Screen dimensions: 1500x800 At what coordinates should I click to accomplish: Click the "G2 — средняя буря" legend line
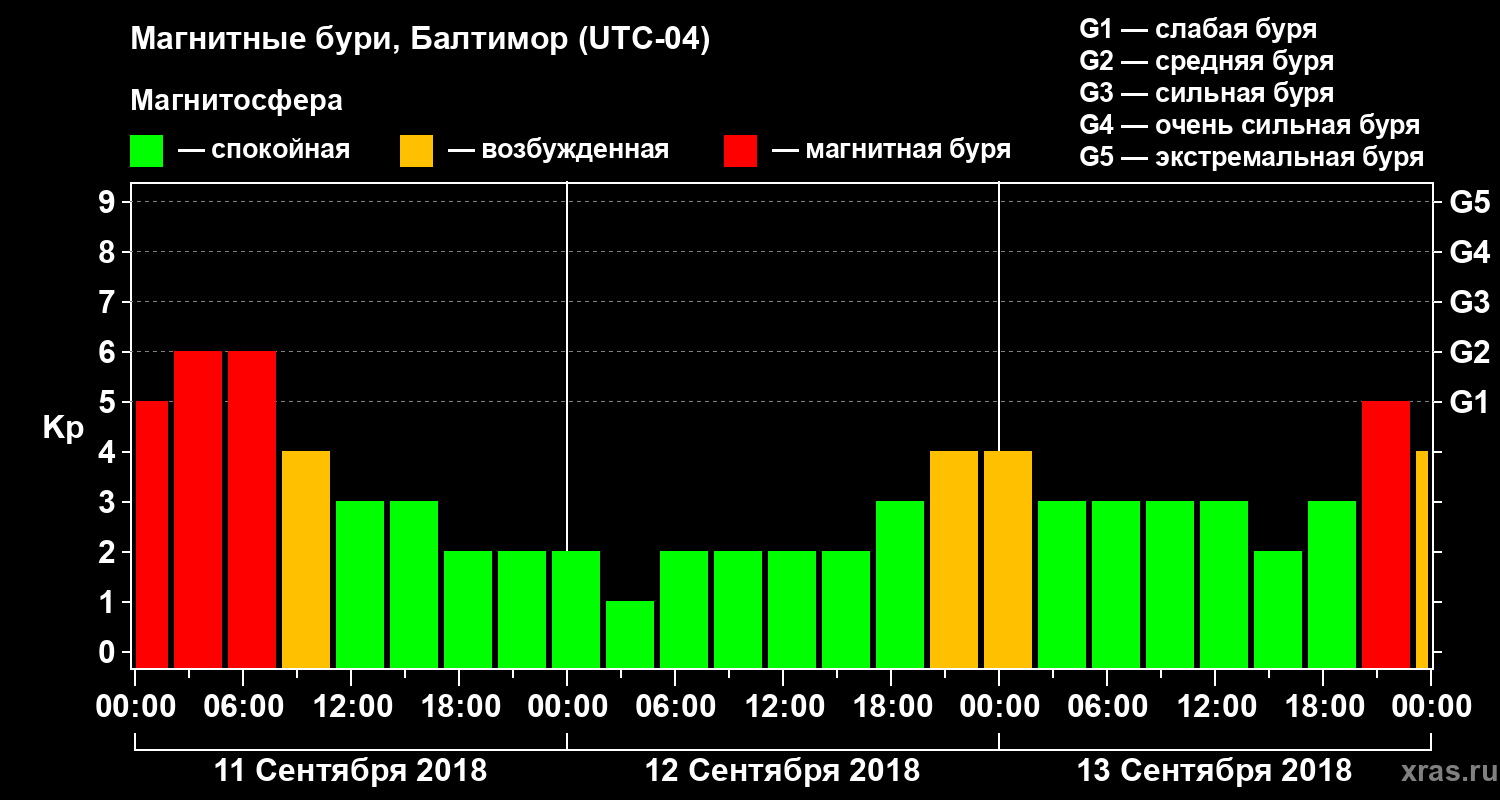pyautogui.click(x=1207, y=61)
